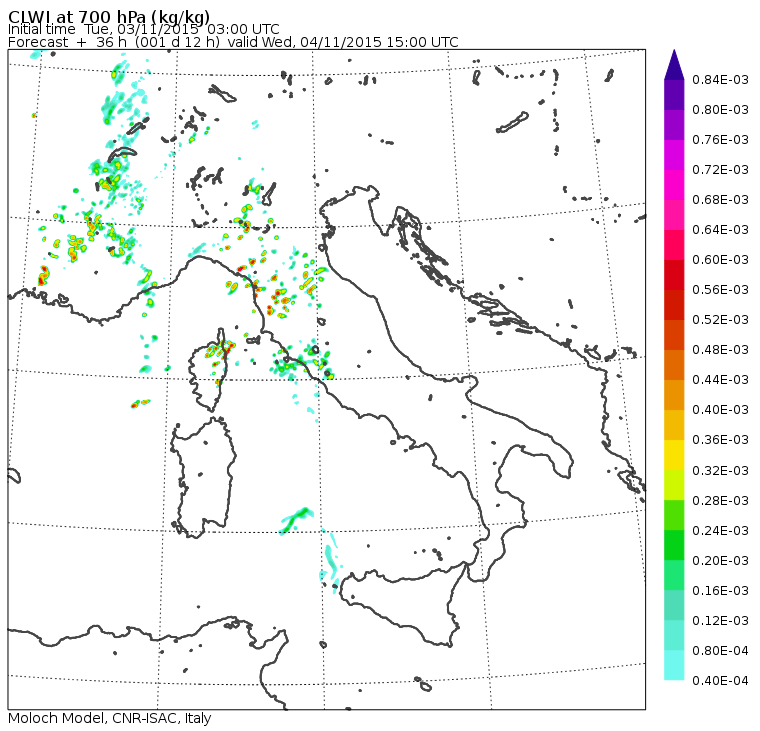Click the 0.80E-03 colorbar label
The image size is (760, 731).
[x=720, y=110]
